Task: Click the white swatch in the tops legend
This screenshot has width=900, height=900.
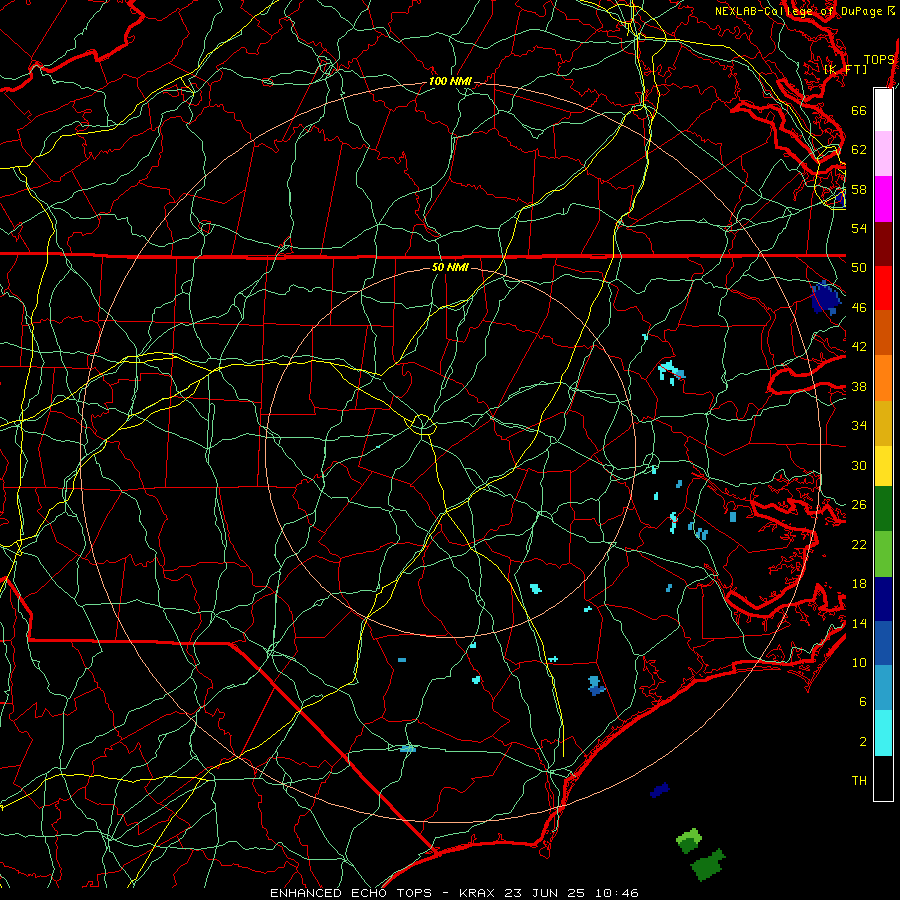Action: coord(883,110)
